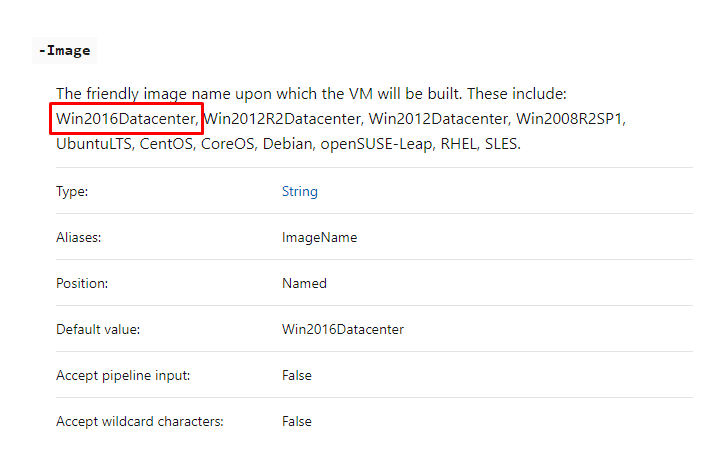Click Win2008R2SP1 image name

coord(569,119)
